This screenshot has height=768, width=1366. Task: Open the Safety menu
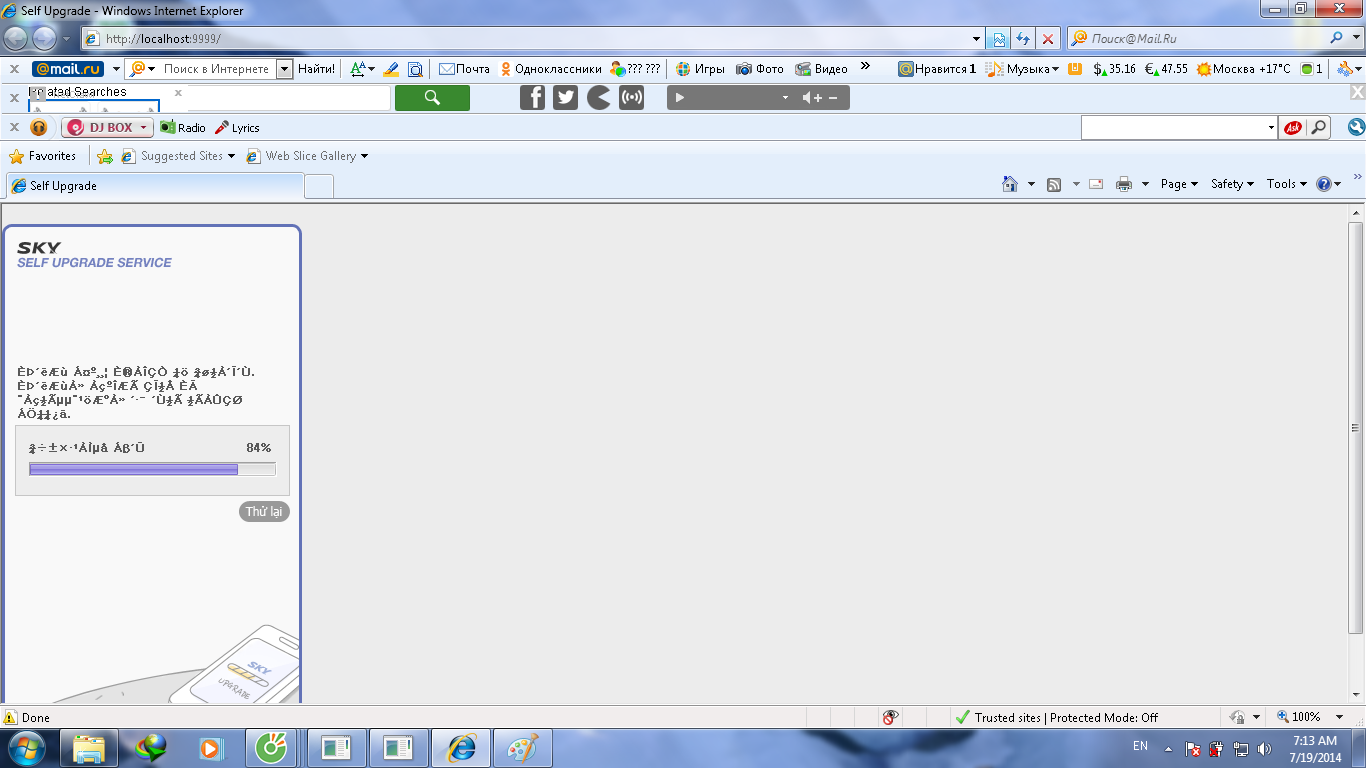1232,184
